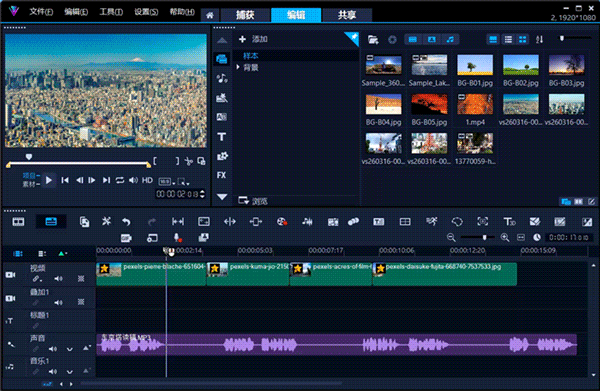Adjust the thumbnail size slider
The image size is (600, 391).
pyautogui.click(x=561, y=38)
